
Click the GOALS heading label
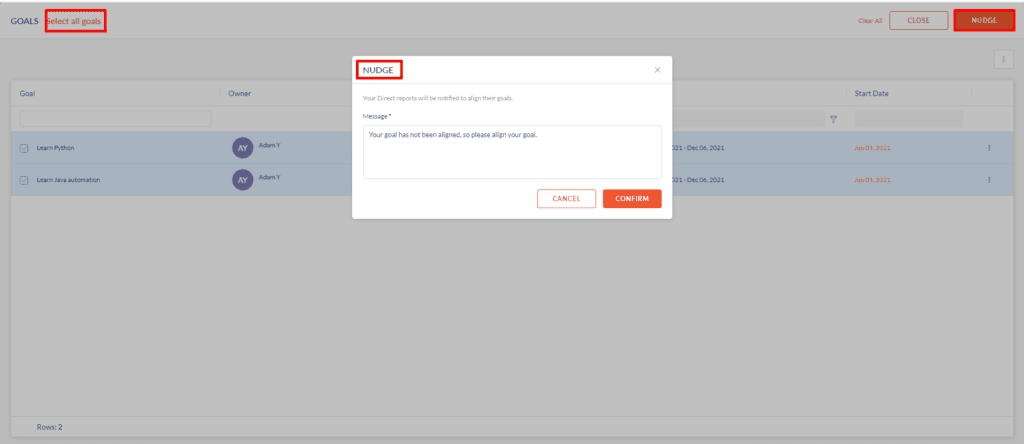coord(25,21)
